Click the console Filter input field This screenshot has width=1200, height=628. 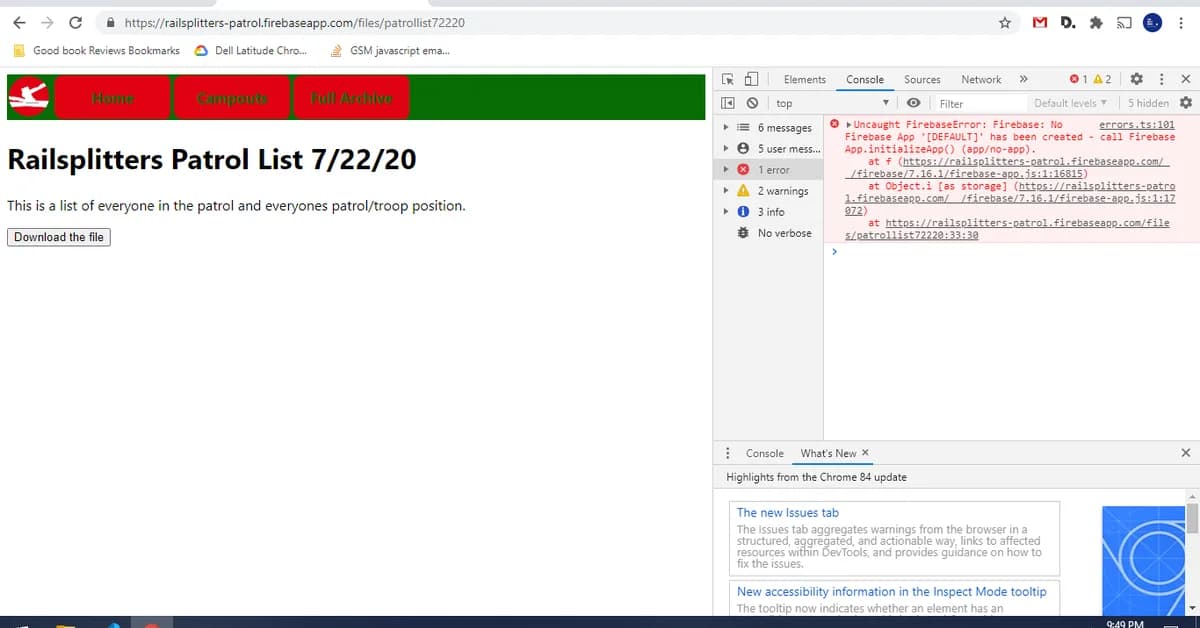pyautogui.click(x=980, y=102)
